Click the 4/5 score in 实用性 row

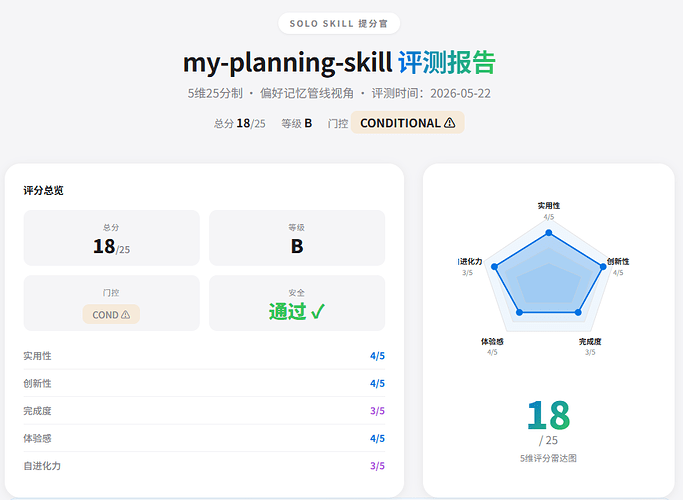pos(377,356)
